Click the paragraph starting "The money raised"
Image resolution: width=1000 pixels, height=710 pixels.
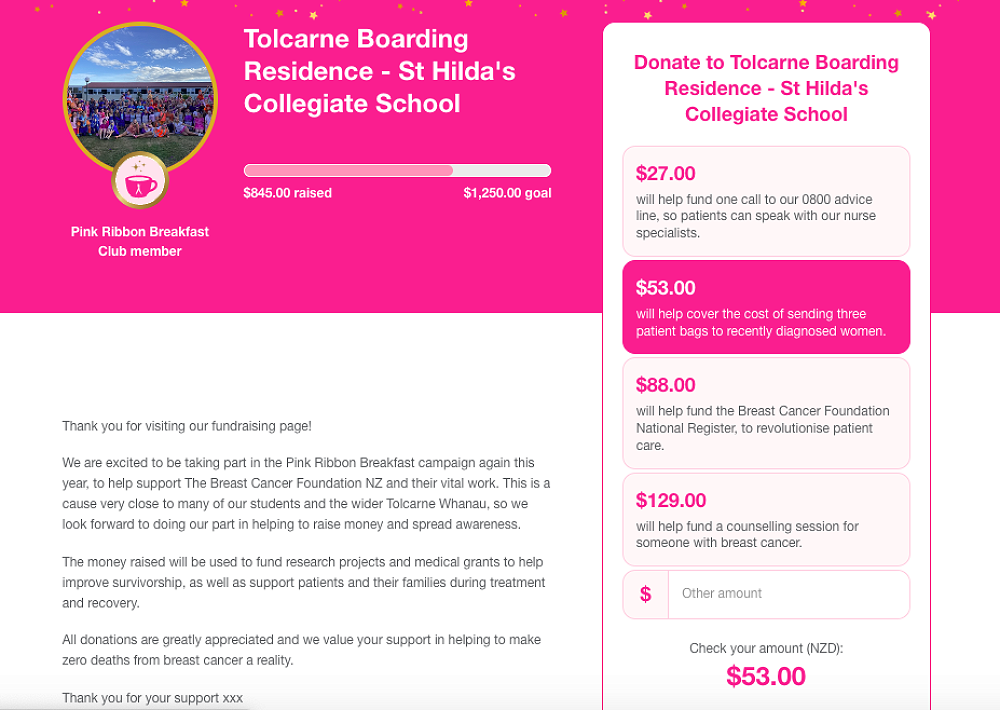tap(303, 582)
